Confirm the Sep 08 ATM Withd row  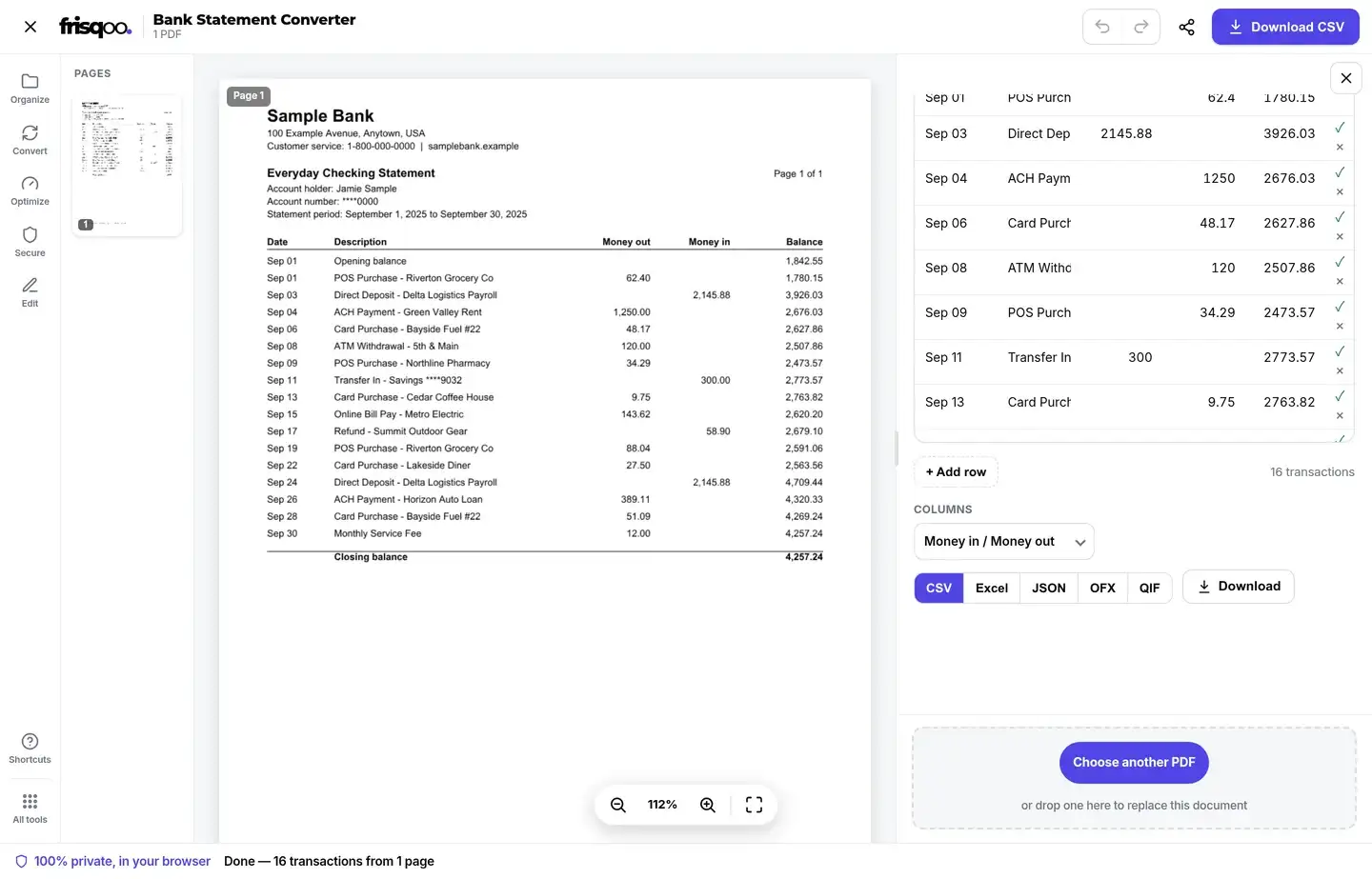click(1340, 261)
